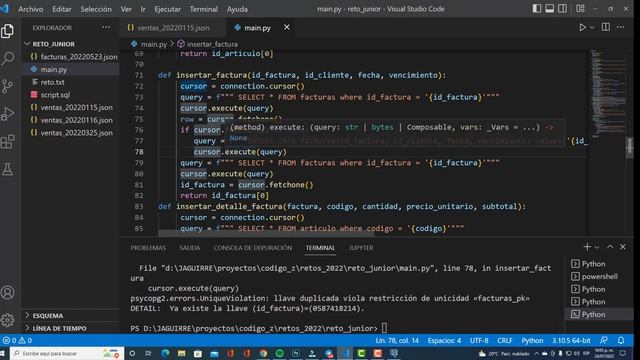Open Task View on Windows taskbar
640x360 pixels.
[148, 353]
